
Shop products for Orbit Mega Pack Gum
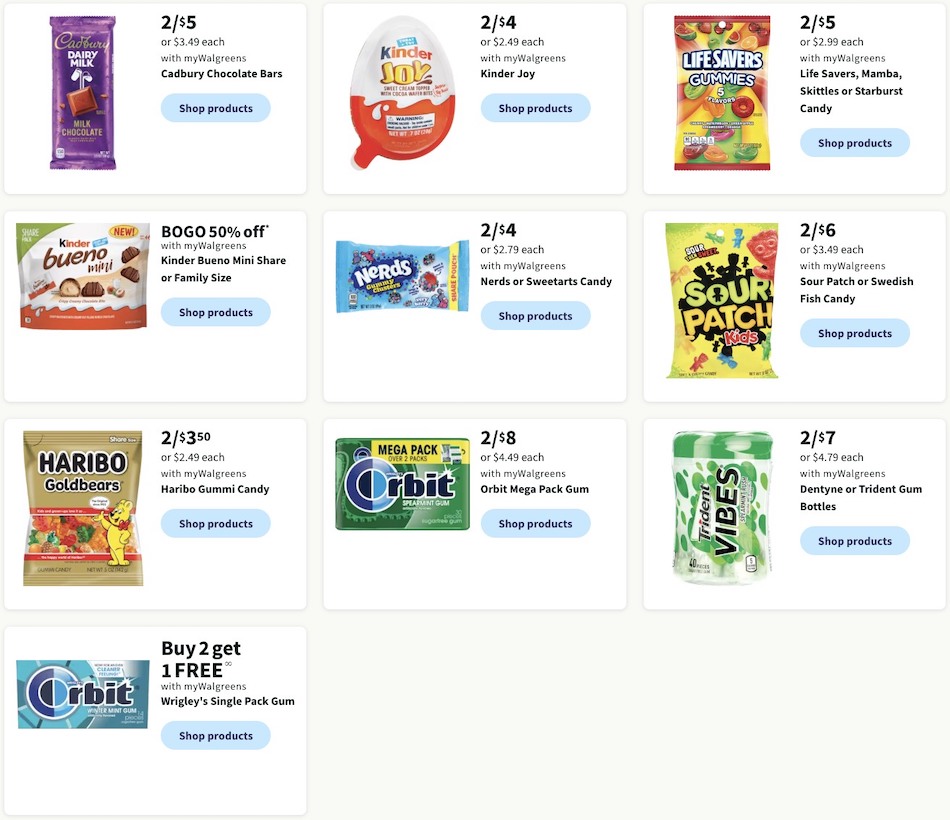[x=536, y=524]
